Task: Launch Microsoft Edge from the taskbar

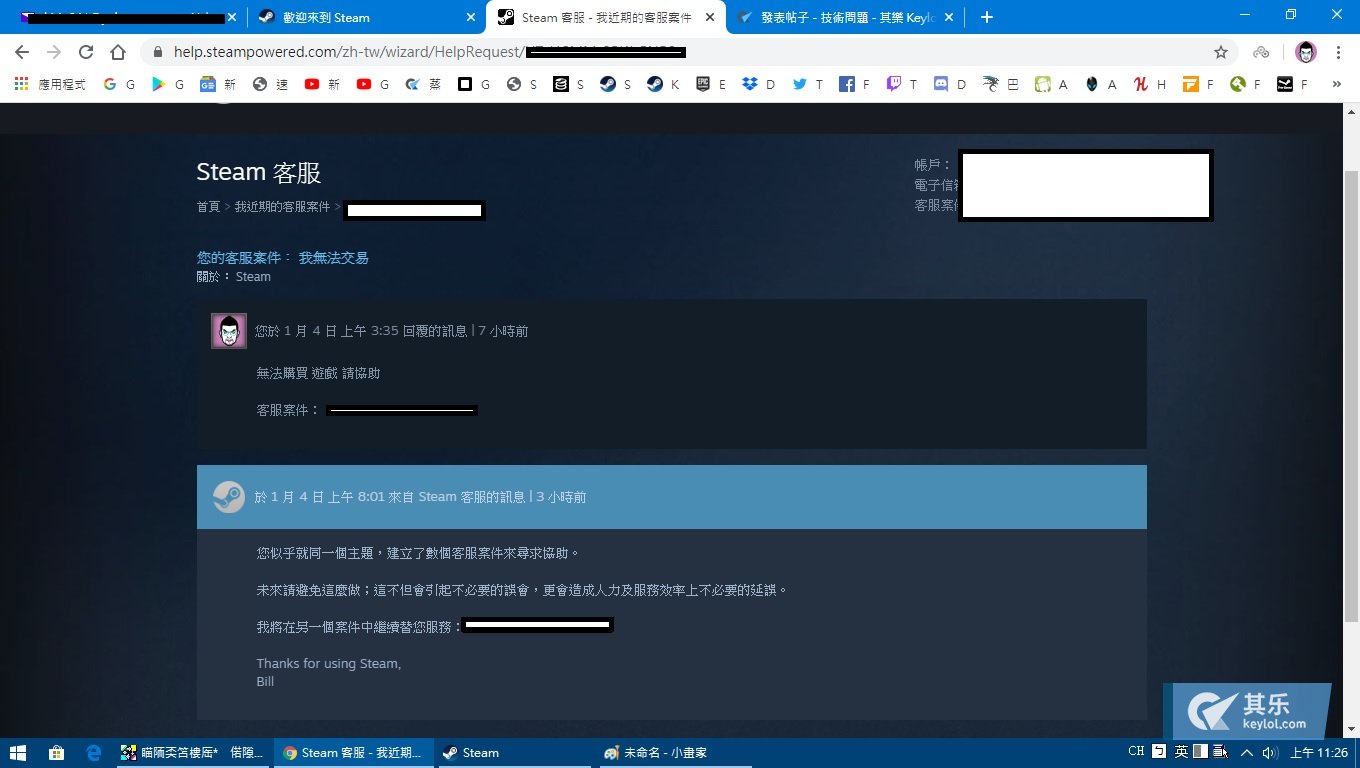Action: [94, 753]
